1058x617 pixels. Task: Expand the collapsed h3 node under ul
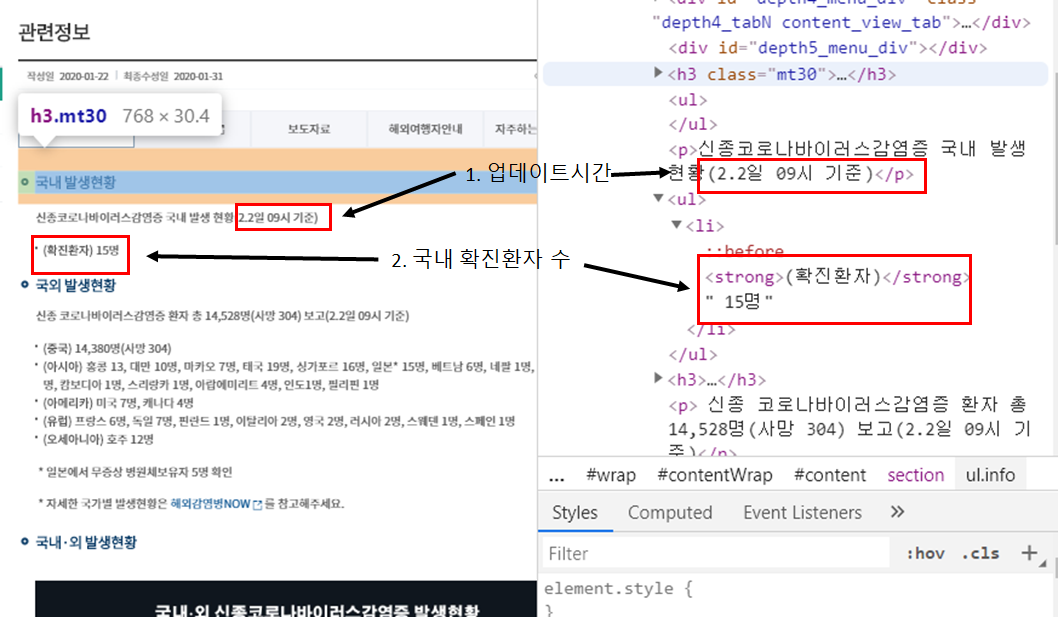click(x=658, y=378)
